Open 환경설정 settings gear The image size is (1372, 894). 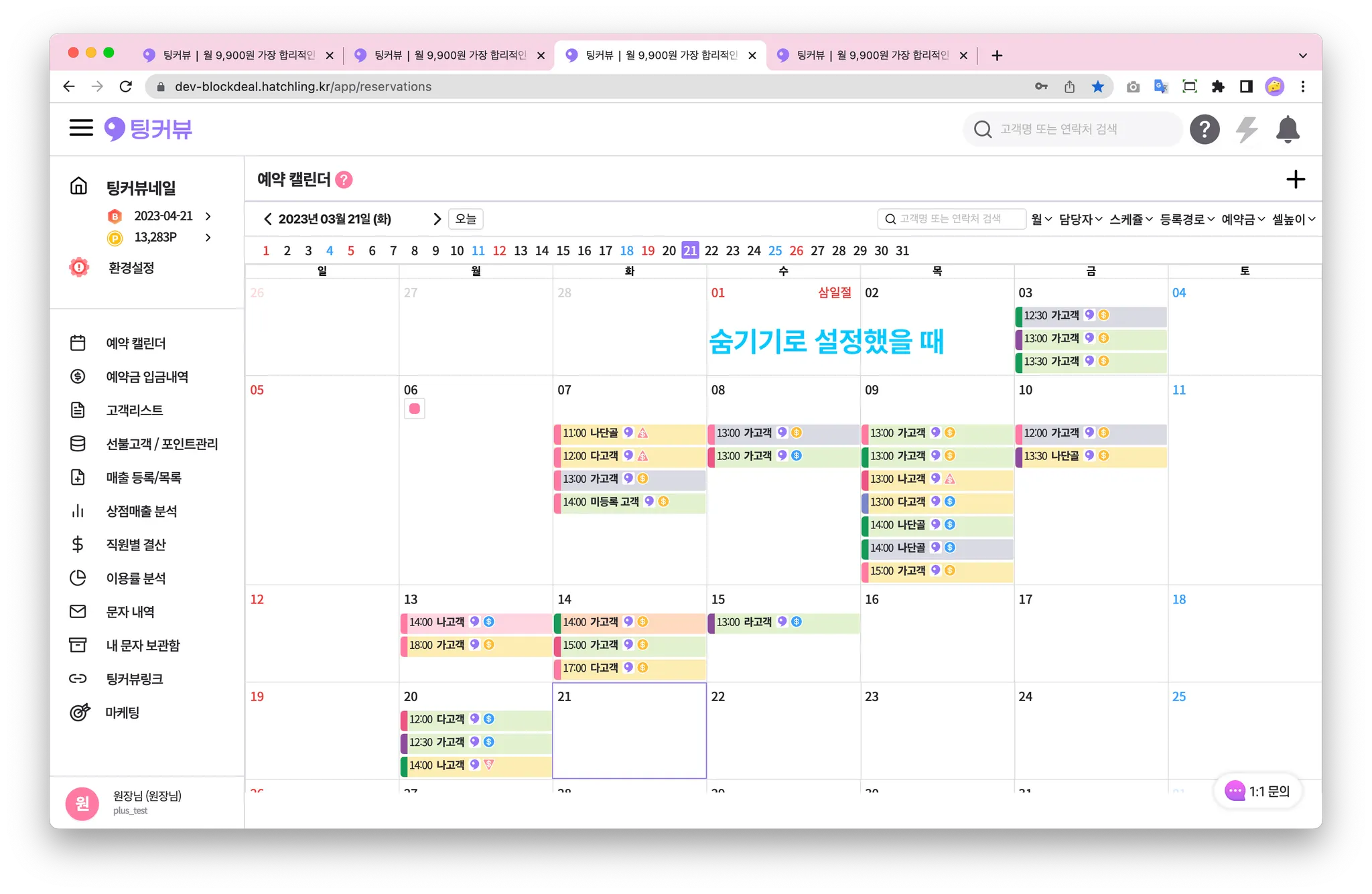pyautogui.click(x=79, y=267)
